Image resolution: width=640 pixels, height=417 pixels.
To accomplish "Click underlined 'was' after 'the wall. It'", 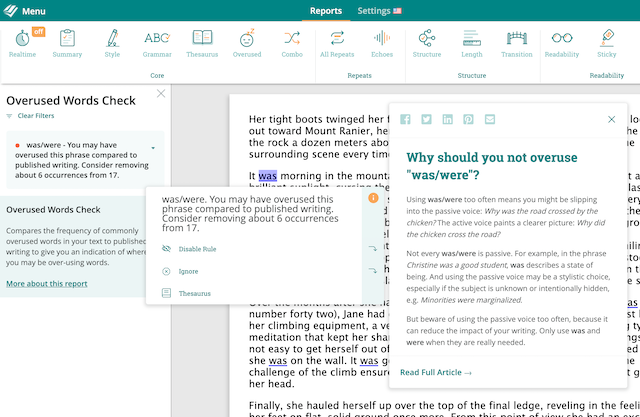I will pos(369,361).
